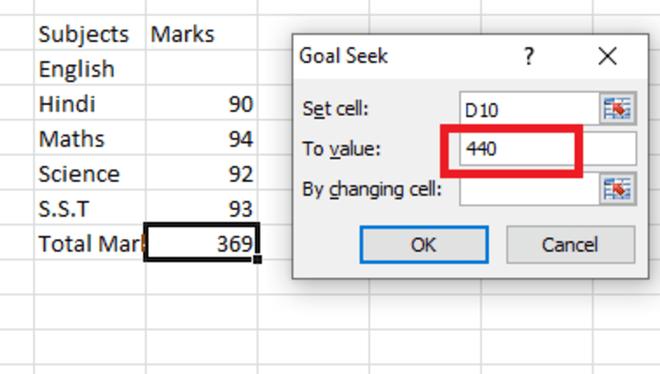Click the empty By changing cell field
660x374 pixels.
(x=530, y=189)
